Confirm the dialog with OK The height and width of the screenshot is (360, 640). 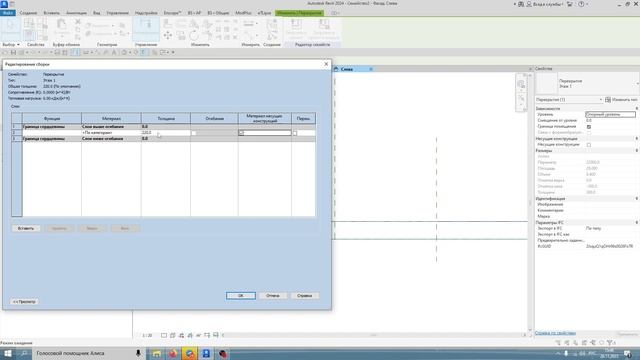coord(241,296)
